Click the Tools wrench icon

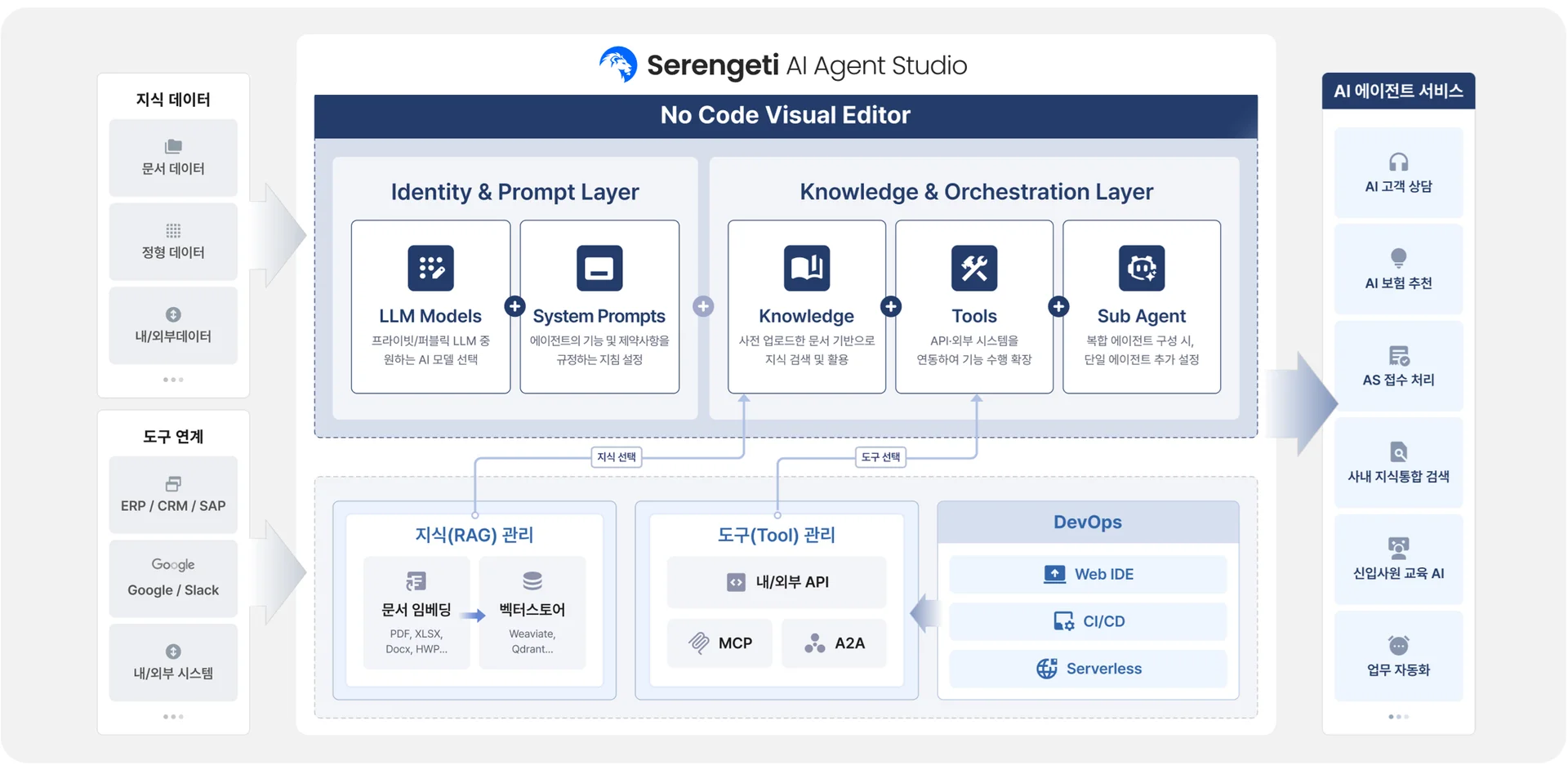coord(973,268)
